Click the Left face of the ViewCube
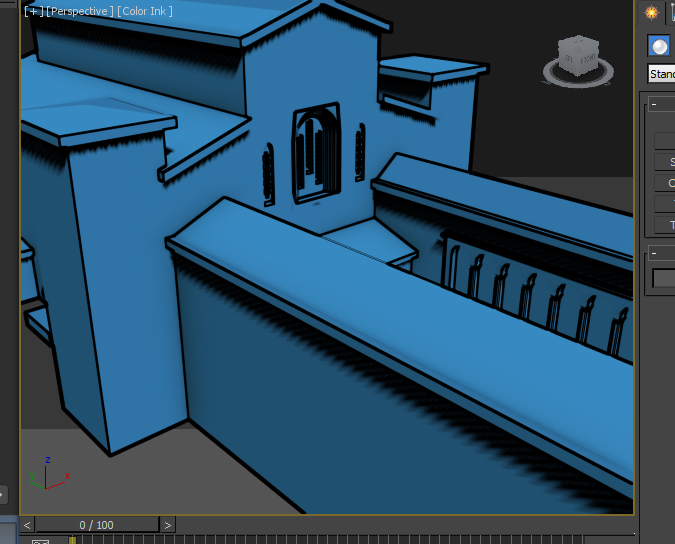Viewport: 675px width, 544px height. 569,59
